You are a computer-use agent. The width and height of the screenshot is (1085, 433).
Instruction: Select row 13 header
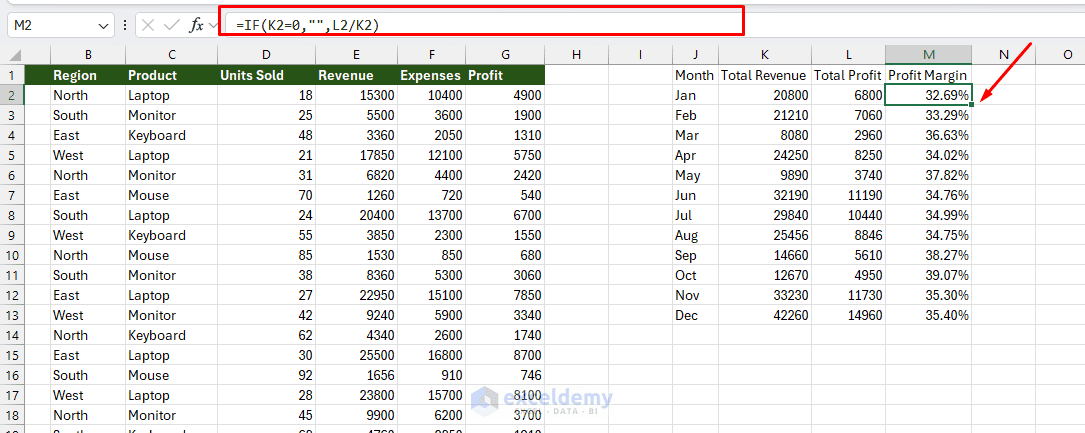(12, 315)
